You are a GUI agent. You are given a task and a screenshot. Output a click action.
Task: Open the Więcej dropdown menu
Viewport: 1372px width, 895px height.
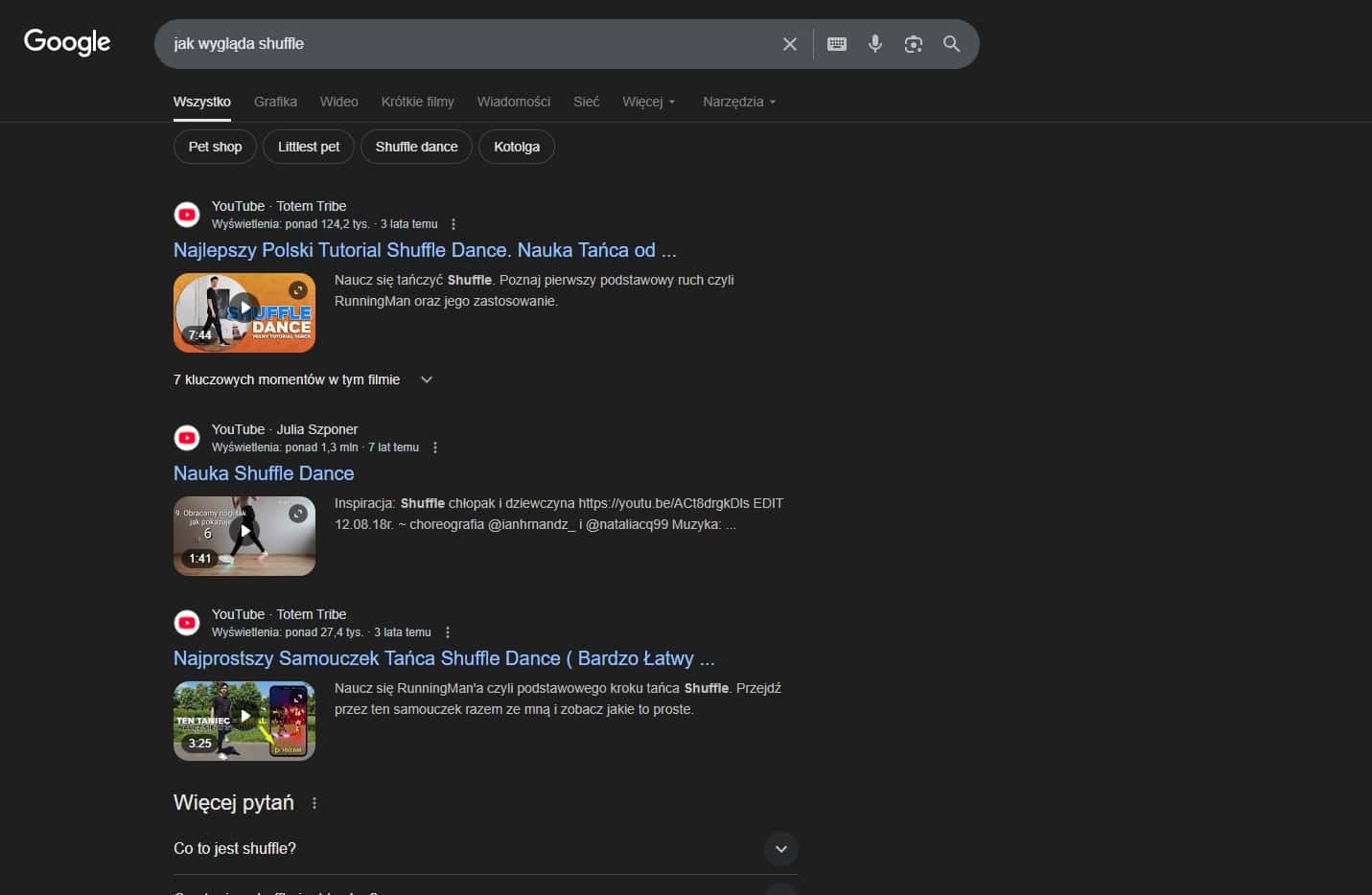point(648,102)
